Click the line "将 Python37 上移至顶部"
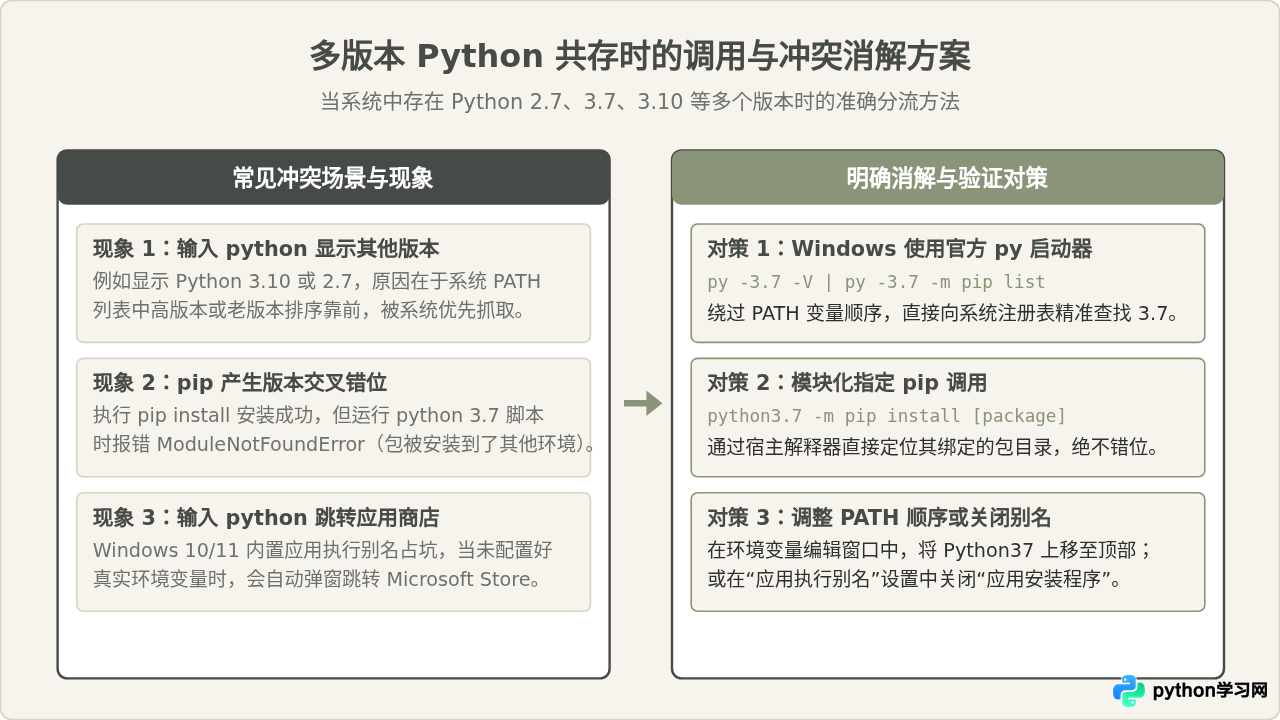This screenshot has width=1280, height=720. pos(930,550)
